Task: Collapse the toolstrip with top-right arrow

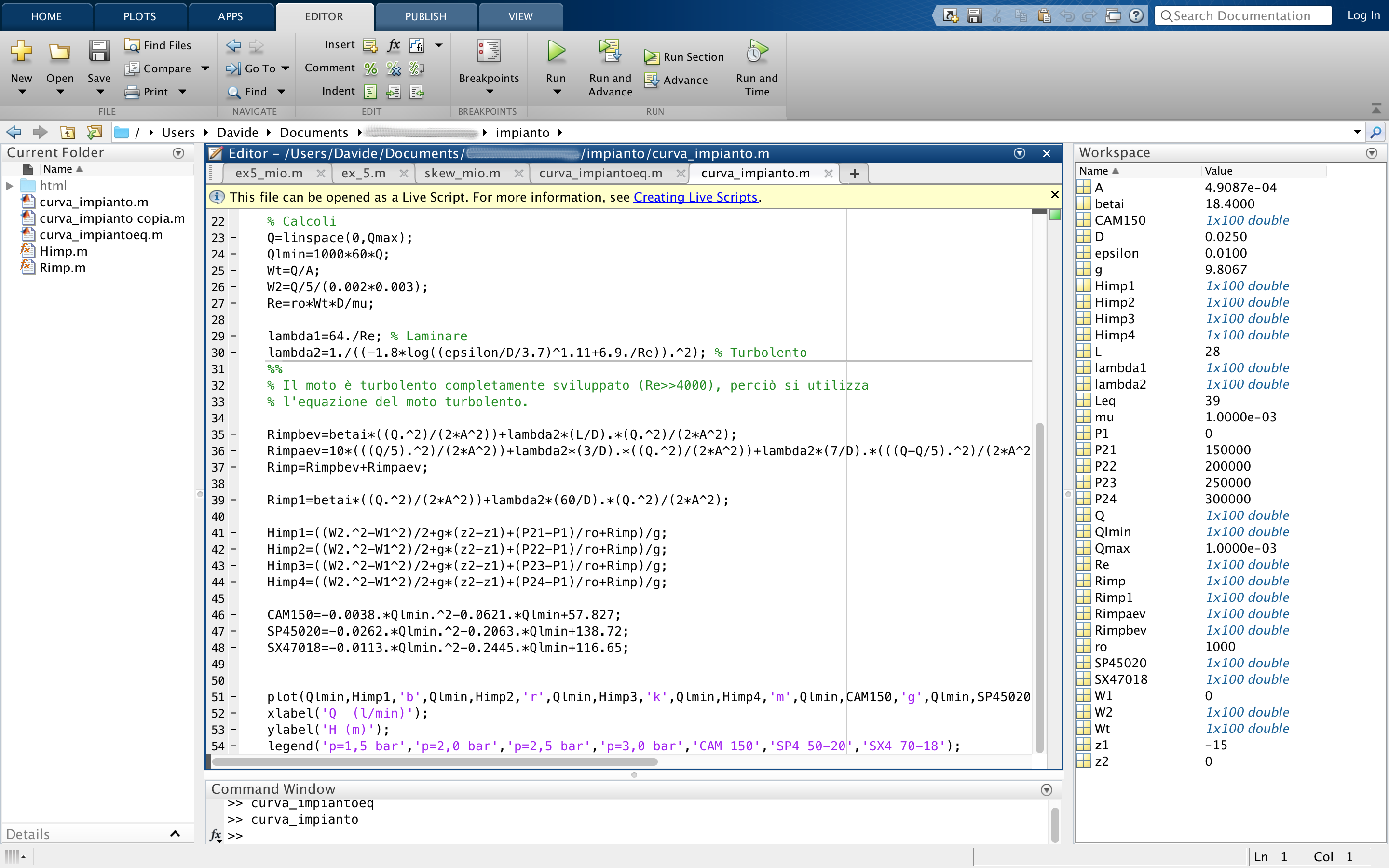Action: (x=1376, y=108)
